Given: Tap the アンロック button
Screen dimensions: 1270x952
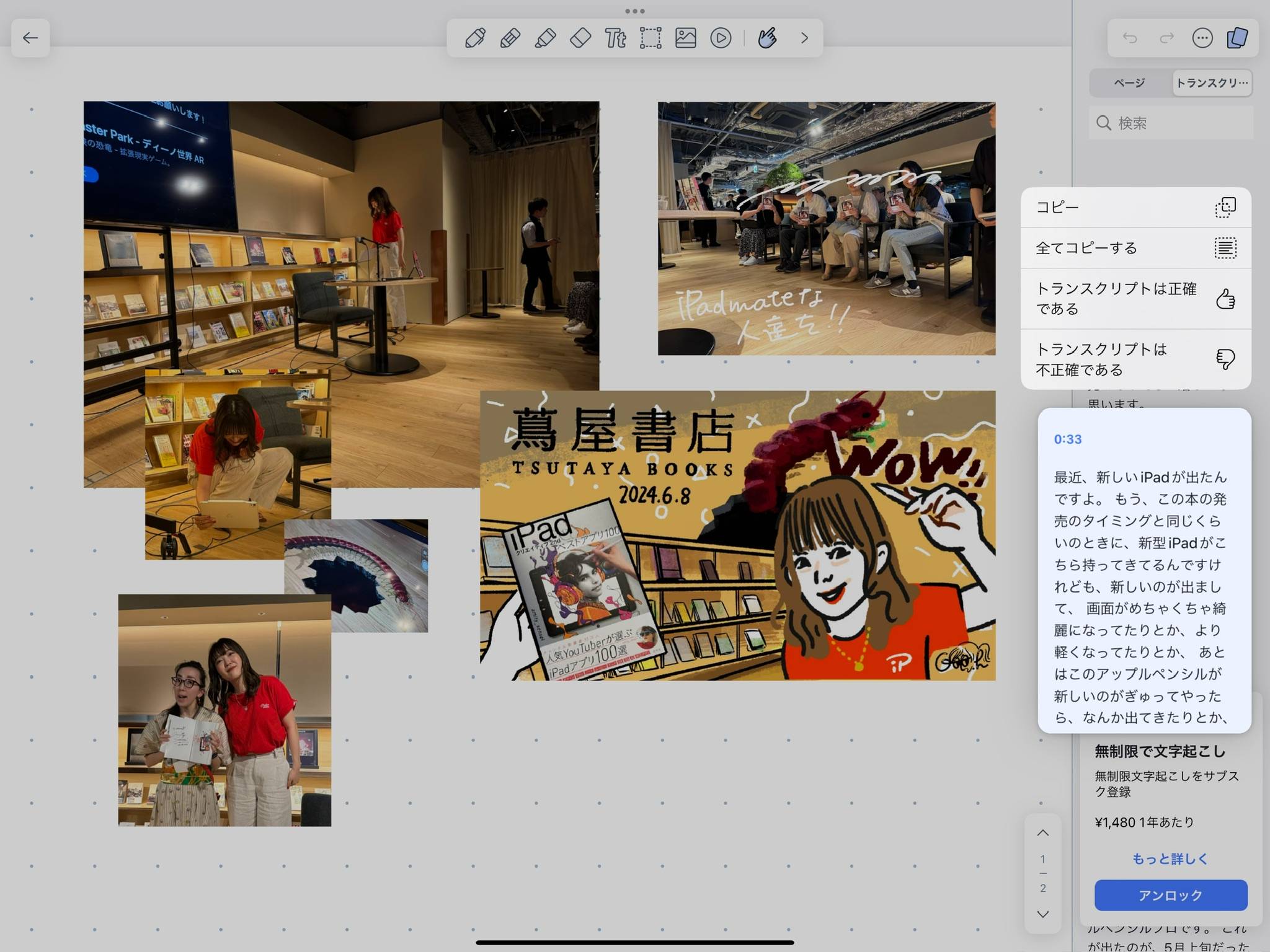Looking at the screenshot, I should [x=1171, y=895].
